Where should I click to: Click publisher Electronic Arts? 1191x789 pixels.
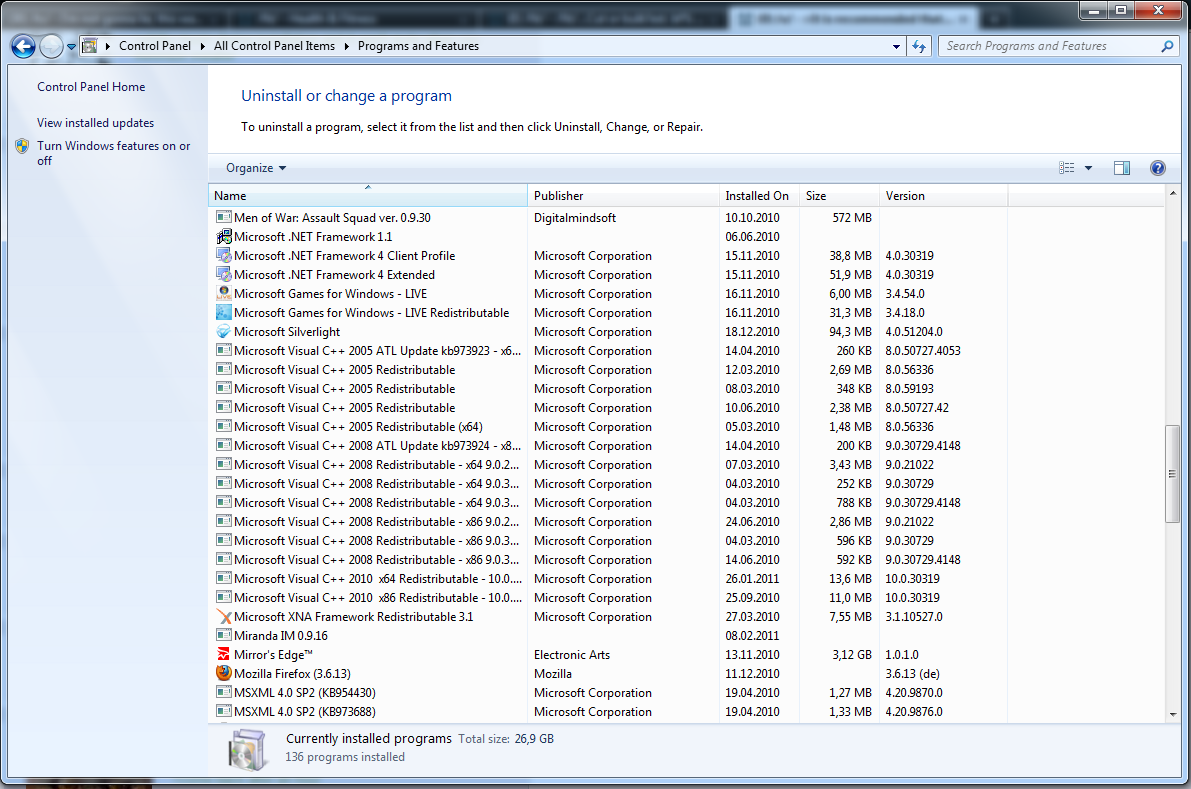pos(572,655)
